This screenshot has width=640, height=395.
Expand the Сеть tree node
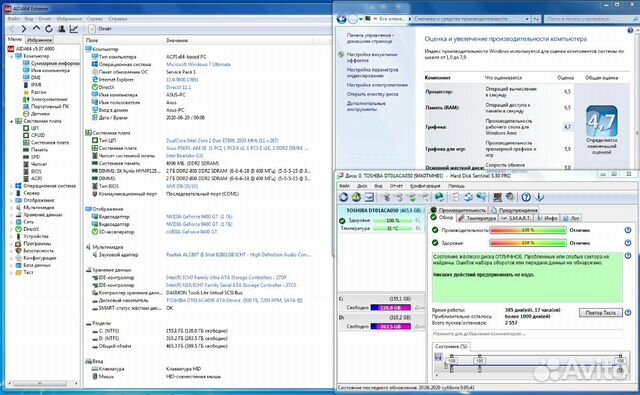coord(11,222)
